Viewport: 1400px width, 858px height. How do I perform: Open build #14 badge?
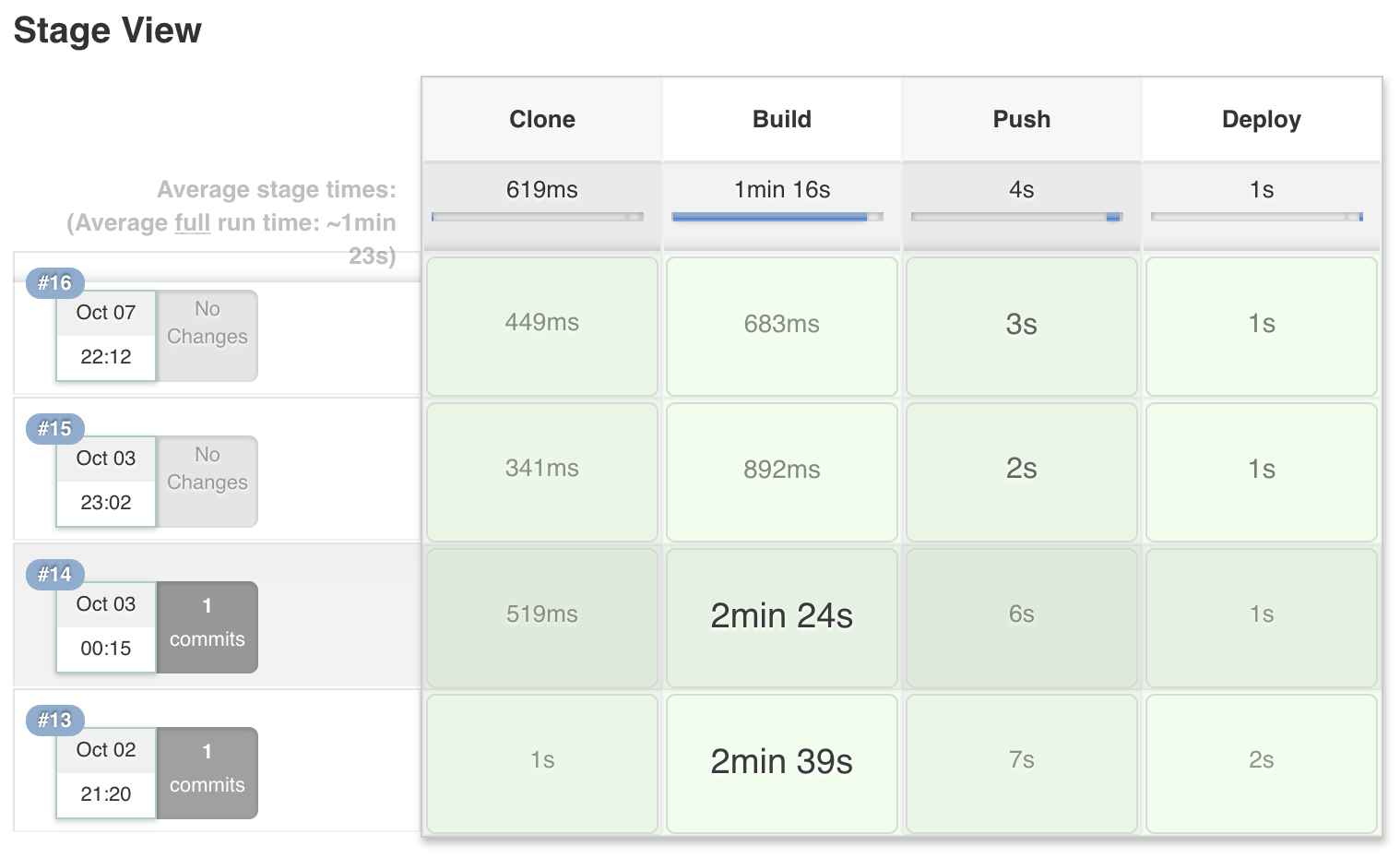(54, 575)
